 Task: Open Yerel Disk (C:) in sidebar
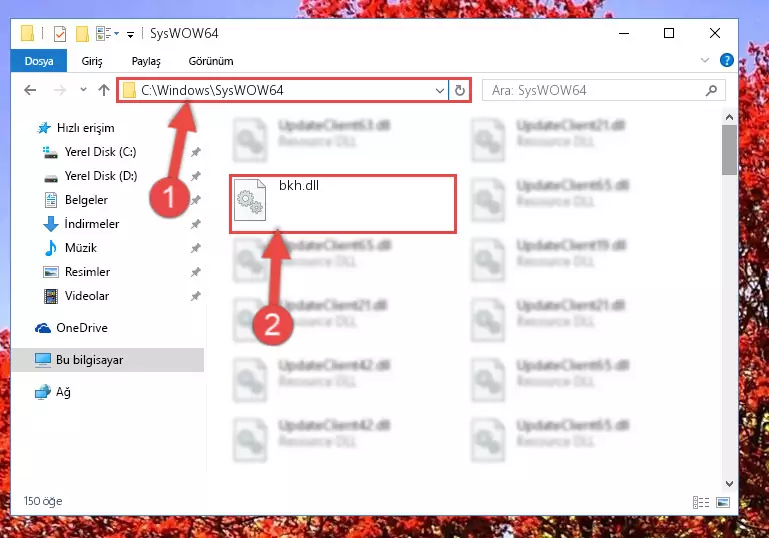(100, 152)
